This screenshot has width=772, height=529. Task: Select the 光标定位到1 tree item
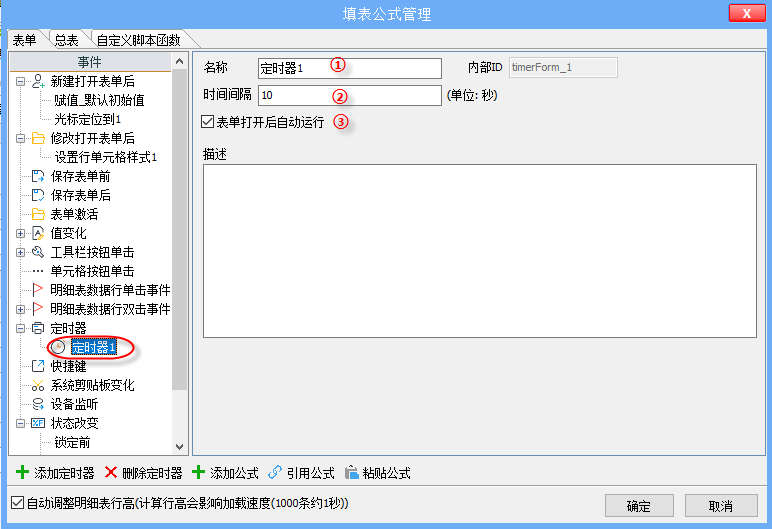click(88, 119)
